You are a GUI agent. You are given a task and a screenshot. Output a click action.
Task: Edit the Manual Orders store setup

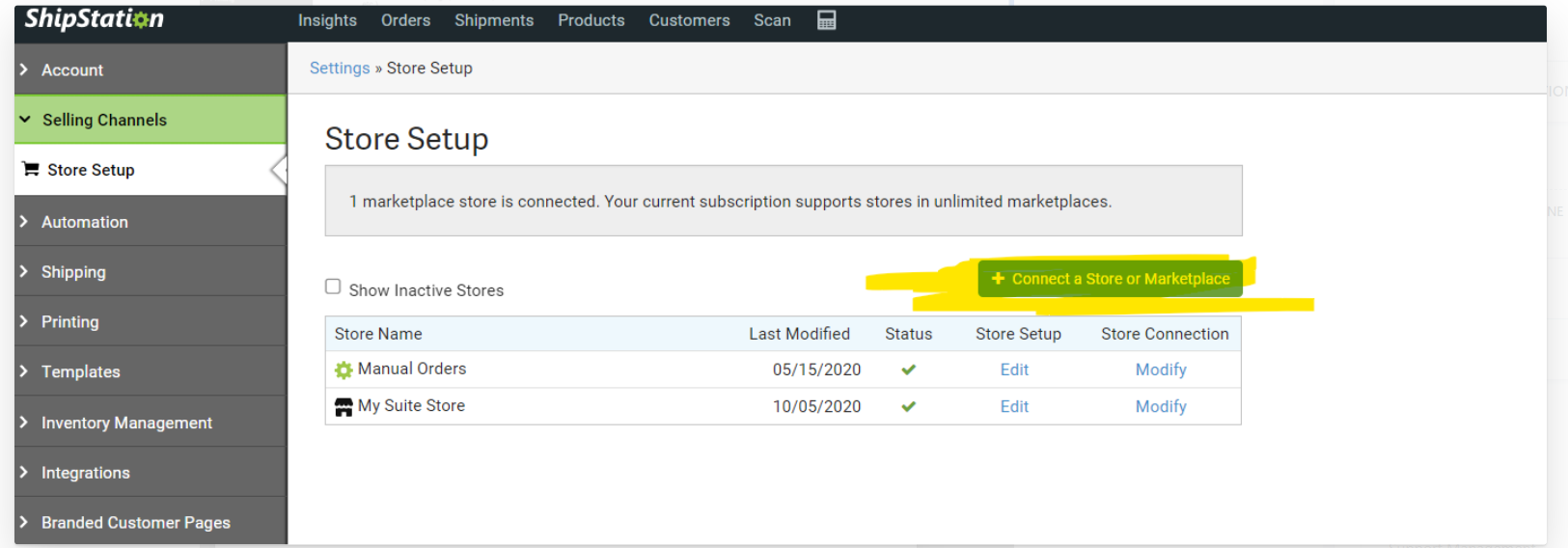click(x=1014, y=370)
